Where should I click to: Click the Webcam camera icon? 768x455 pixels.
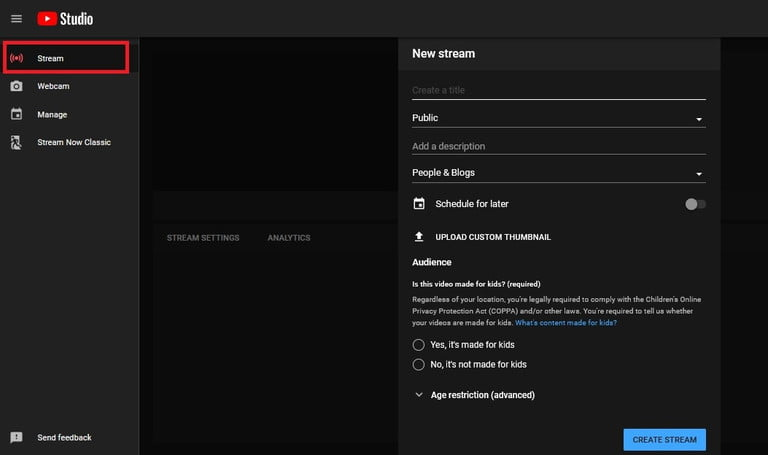16,86
